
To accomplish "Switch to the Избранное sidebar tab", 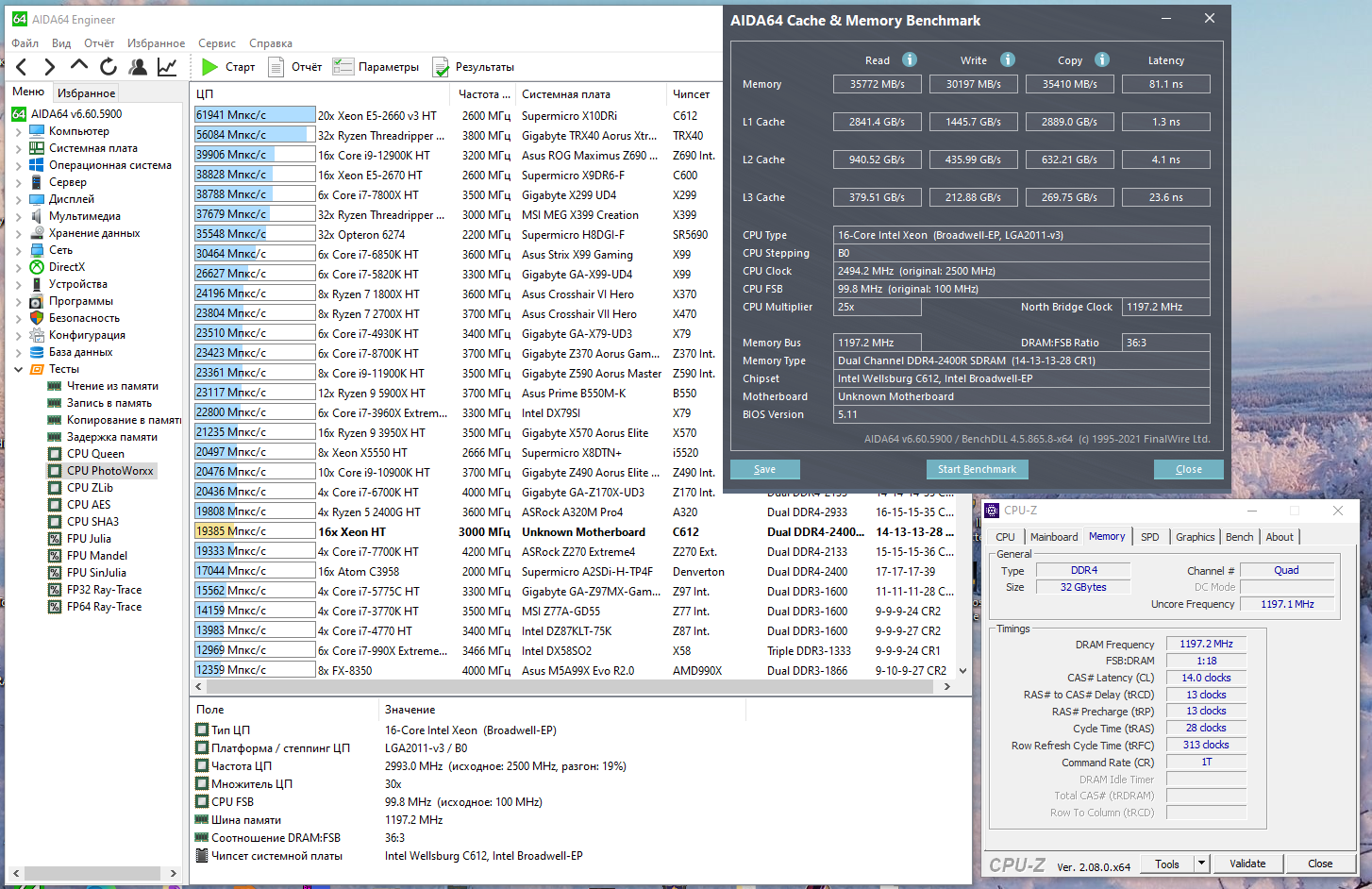I will (x=87, y=92).
